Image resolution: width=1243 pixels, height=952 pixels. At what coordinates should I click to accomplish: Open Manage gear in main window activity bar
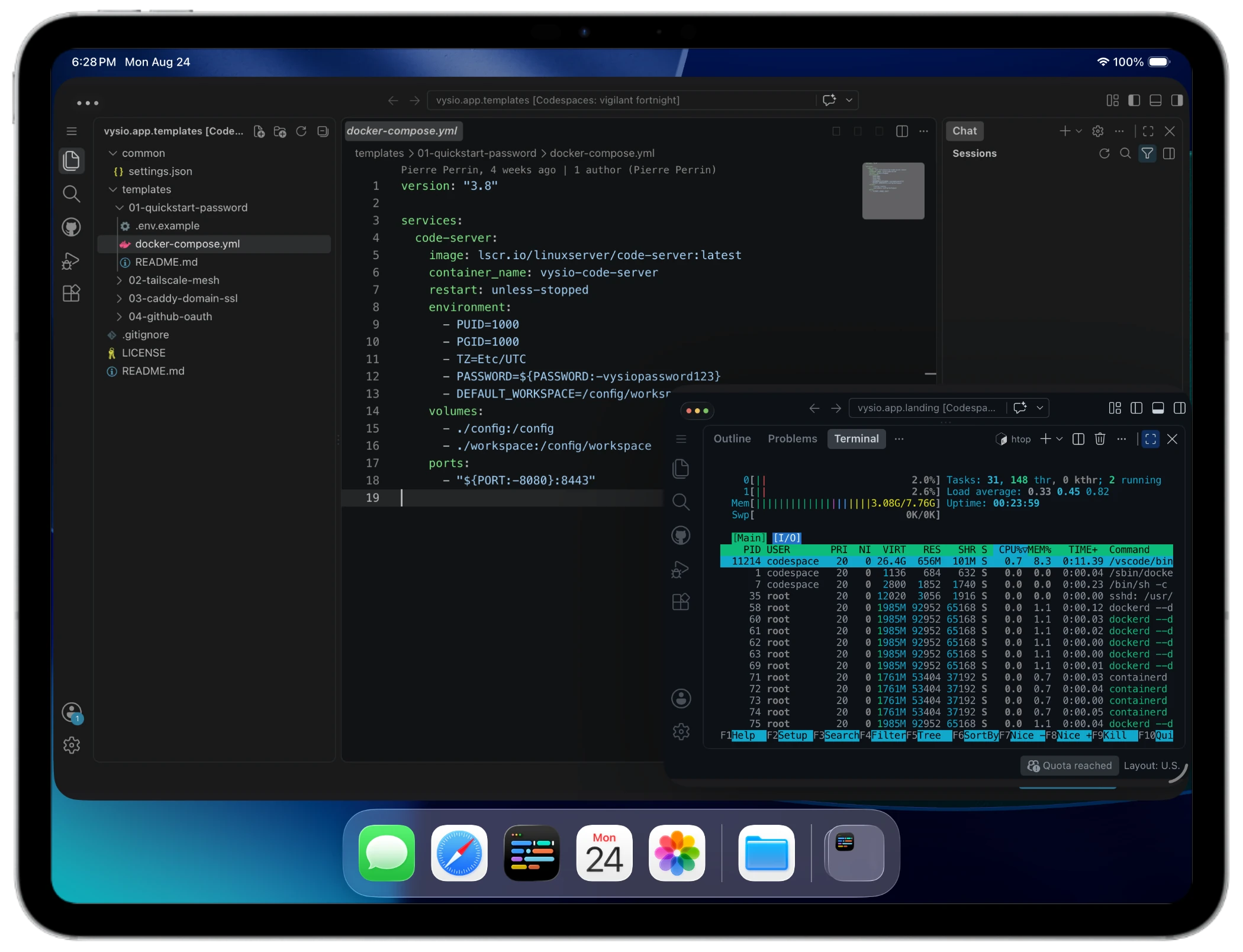click(72, 746)
